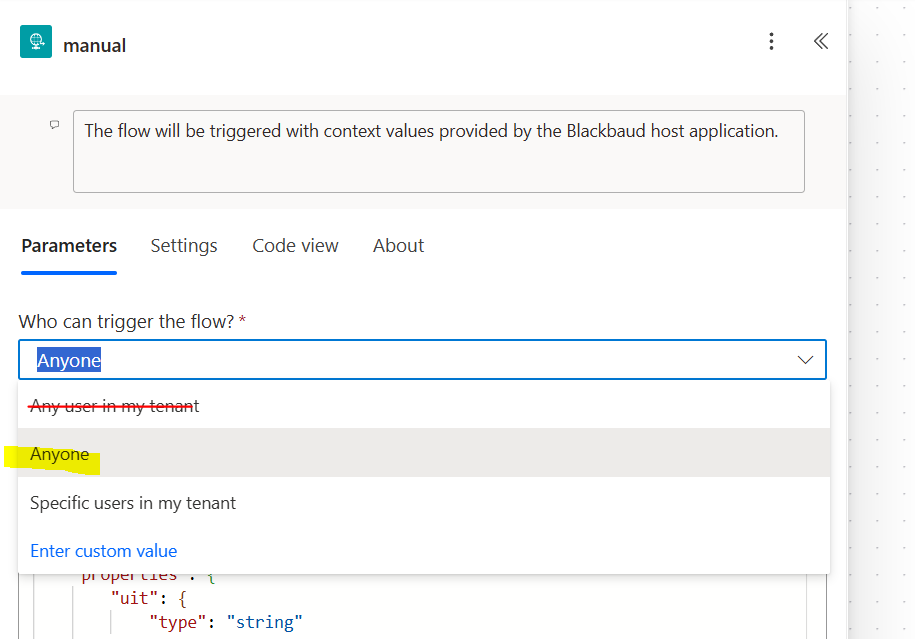915x639 pixels.
Task: Open the Settings tab
Action: [x=184, y=246]
